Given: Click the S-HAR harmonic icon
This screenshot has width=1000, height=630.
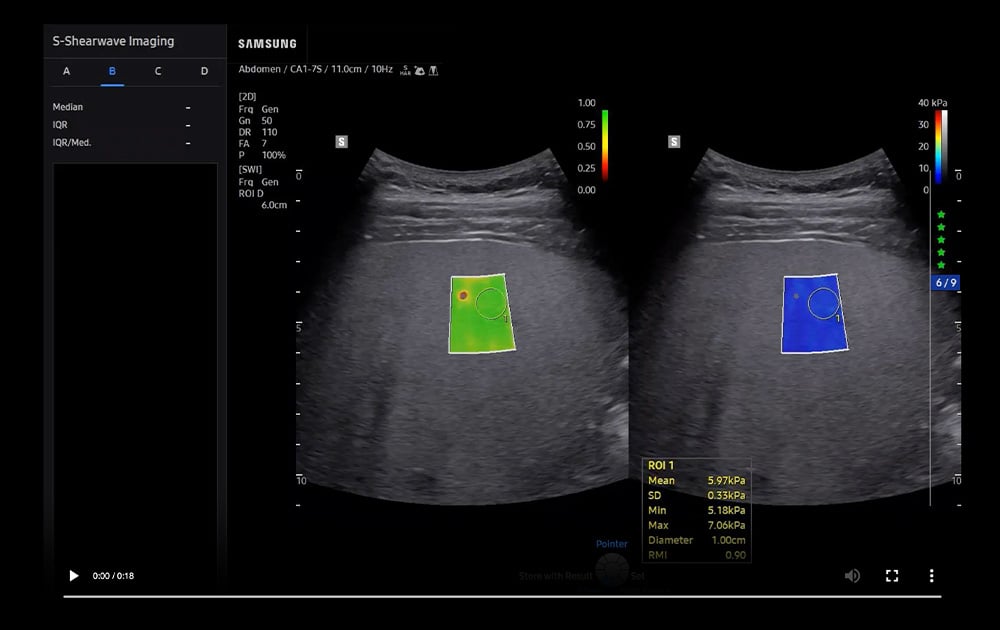Looking at the screenshot, I should tap(405, 70).
